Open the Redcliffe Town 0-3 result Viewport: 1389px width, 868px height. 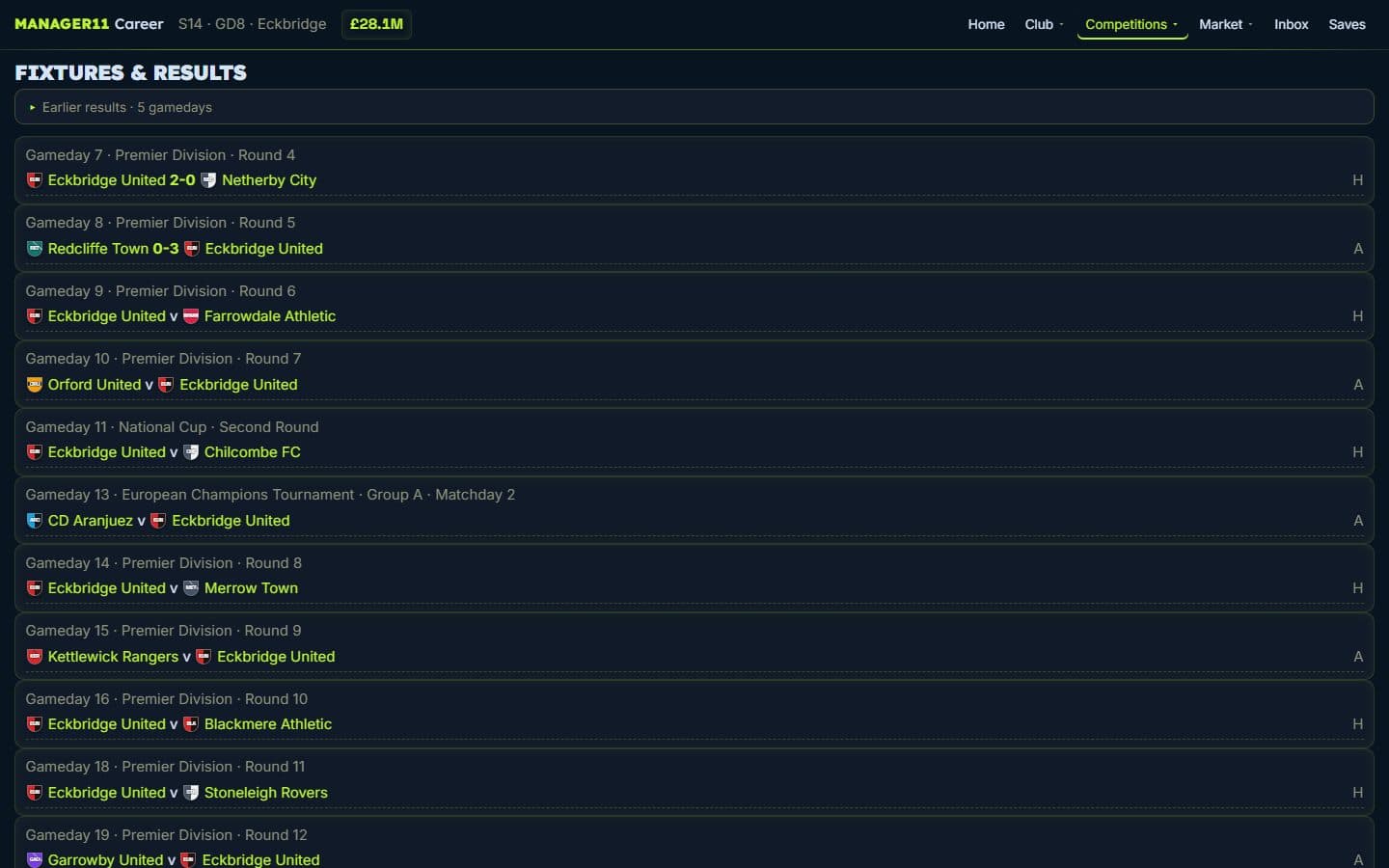click(x=165, y=248)
